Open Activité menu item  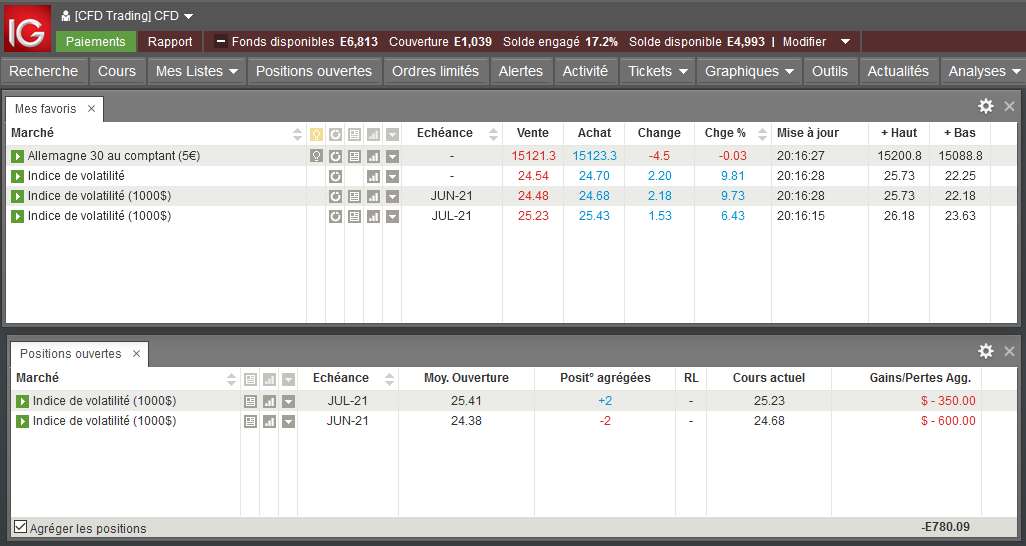(x=586, y=71)
